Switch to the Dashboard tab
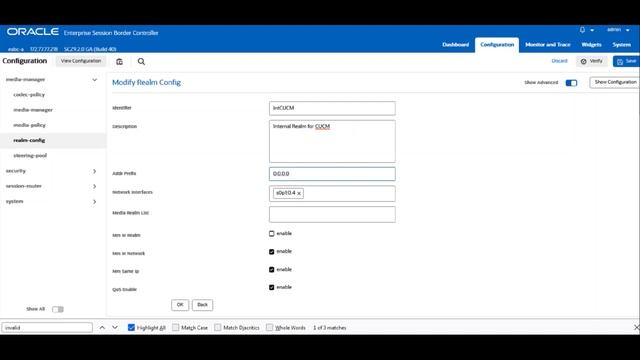This screenshot has width=640, height=360. click(456, 44)
